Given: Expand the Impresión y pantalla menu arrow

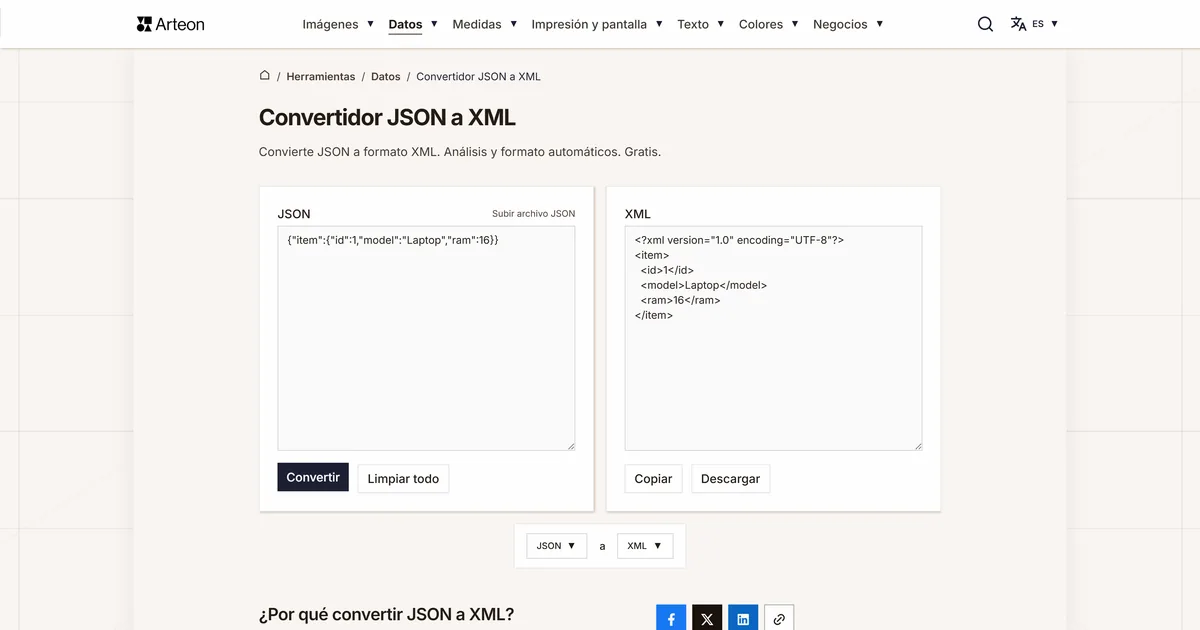Looking at the screenshot, I should point(659,24).
